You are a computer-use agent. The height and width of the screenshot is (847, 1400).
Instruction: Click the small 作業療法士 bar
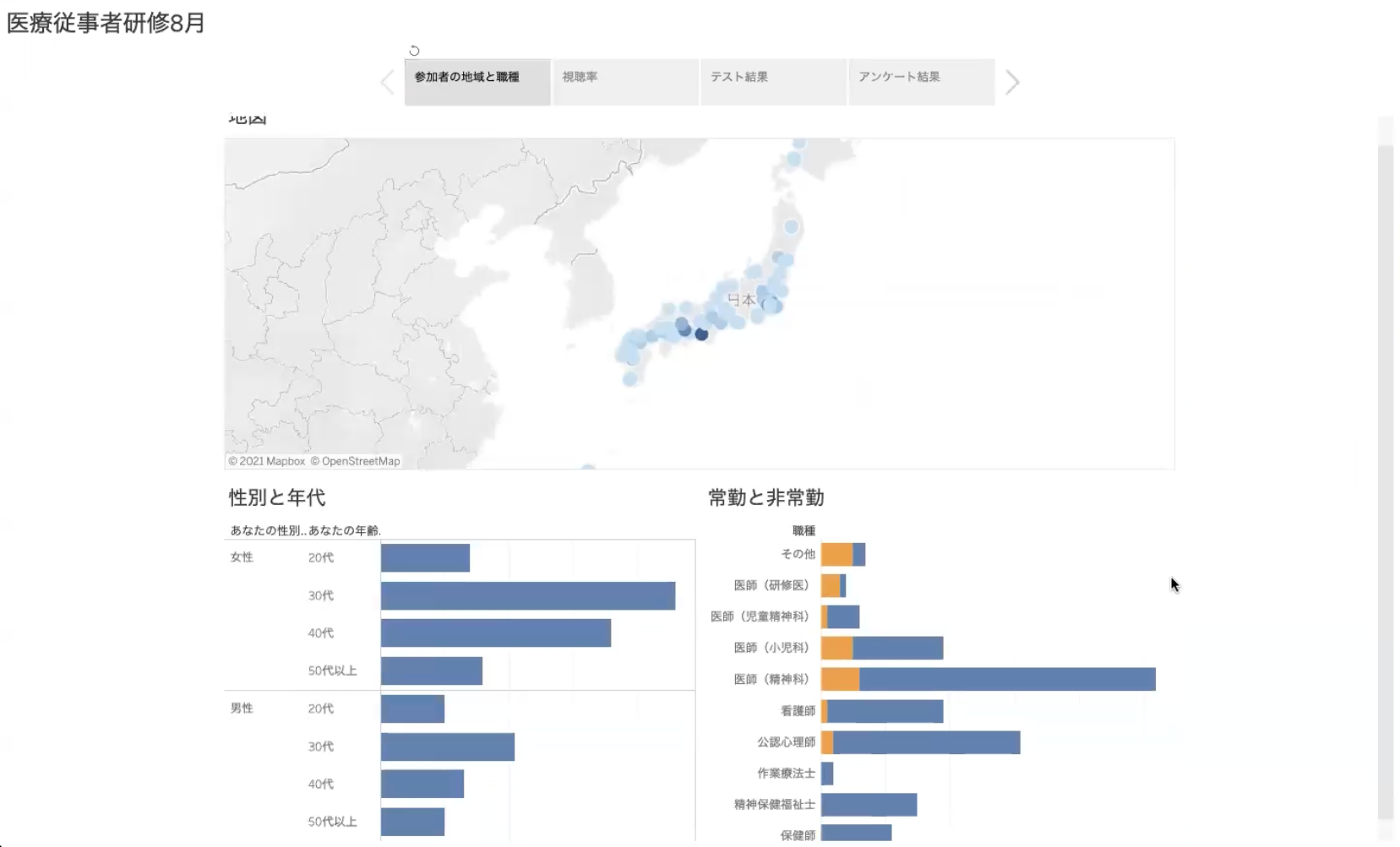(x=827, y=774)
